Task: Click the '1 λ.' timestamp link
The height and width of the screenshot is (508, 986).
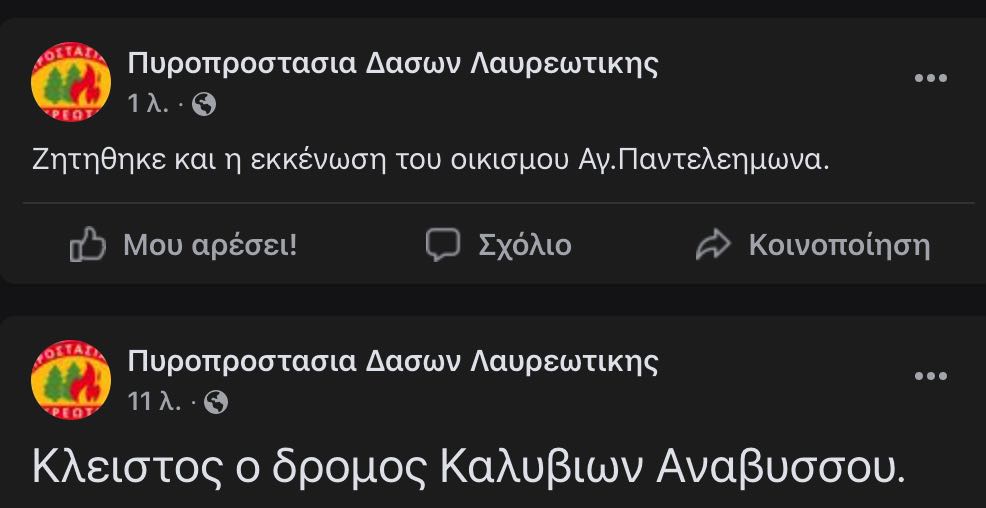Action: [148, 104]
